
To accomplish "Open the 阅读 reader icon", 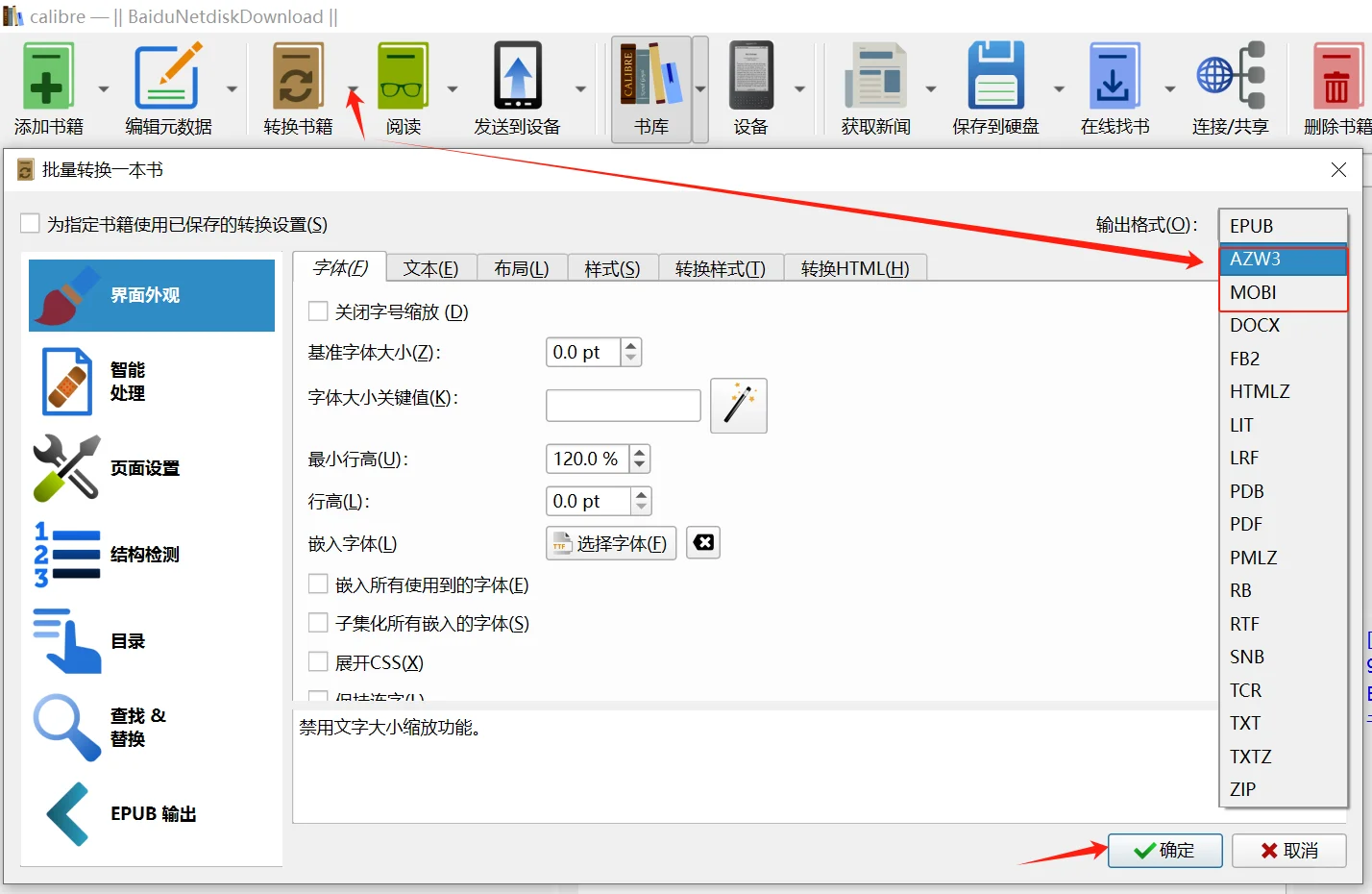I will tap(403, 76).
